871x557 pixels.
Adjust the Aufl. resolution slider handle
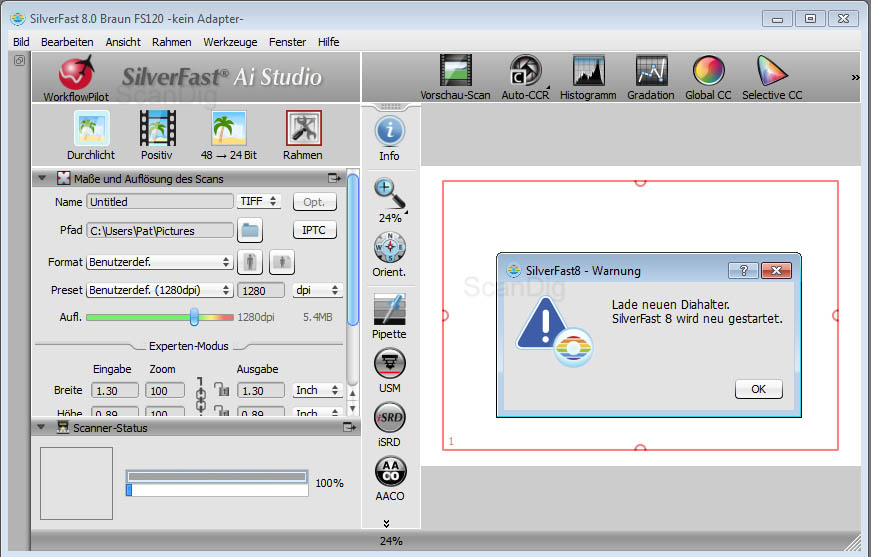coord(194,317)
